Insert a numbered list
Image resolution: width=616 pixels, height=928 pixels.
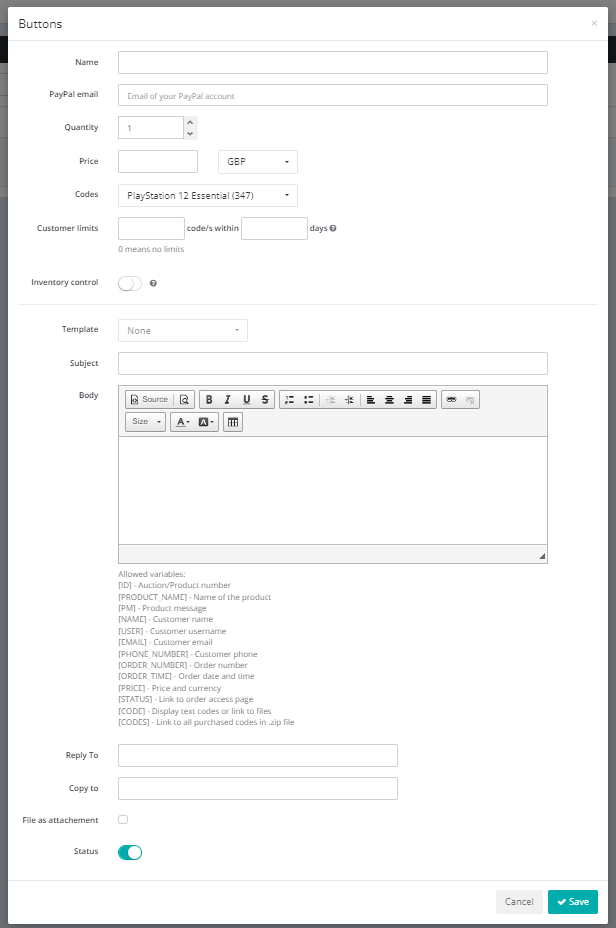pyautogui.click(x=289, y=399)
